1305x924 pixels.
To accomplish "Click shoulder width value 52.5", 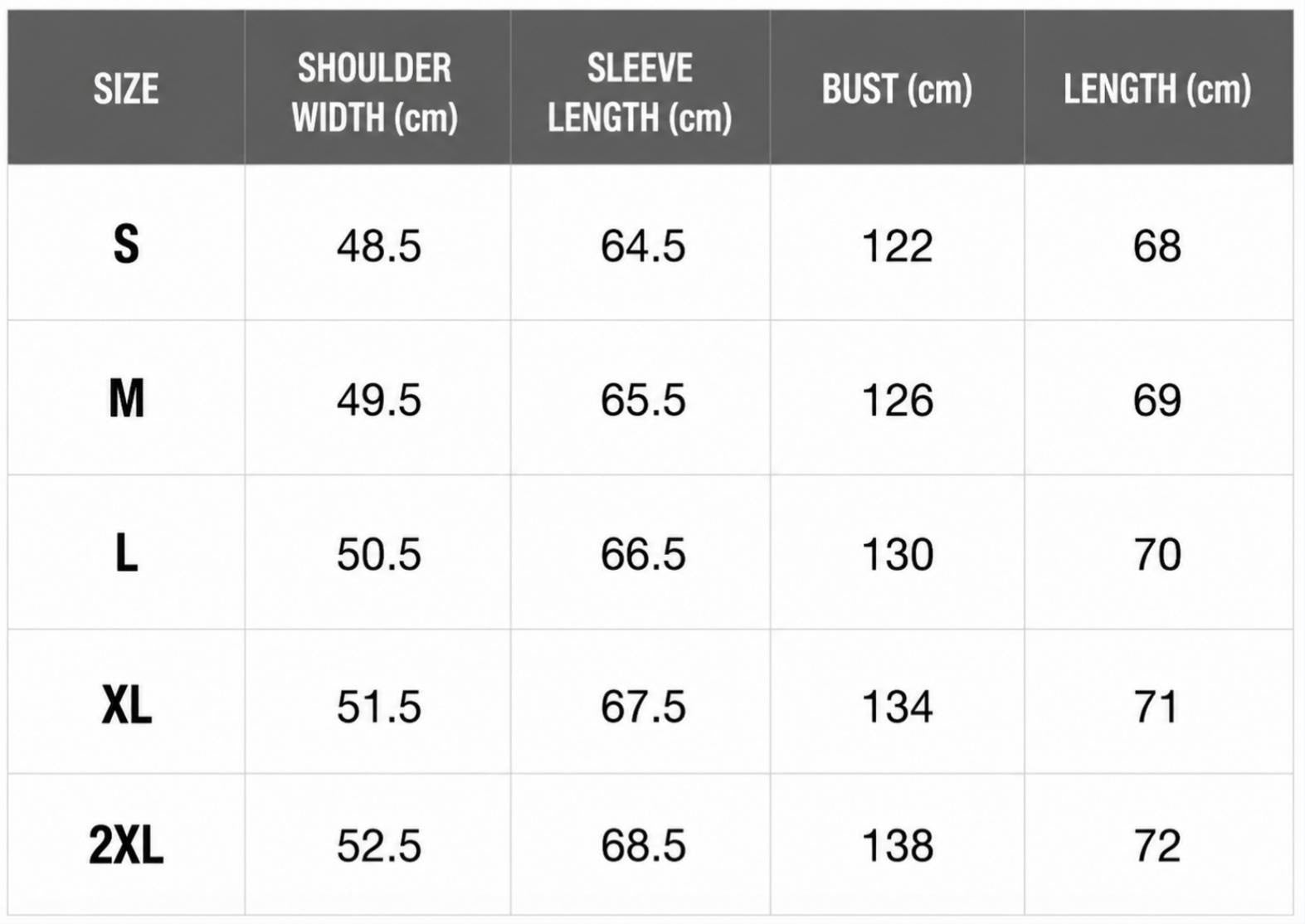I will [378, 846].
